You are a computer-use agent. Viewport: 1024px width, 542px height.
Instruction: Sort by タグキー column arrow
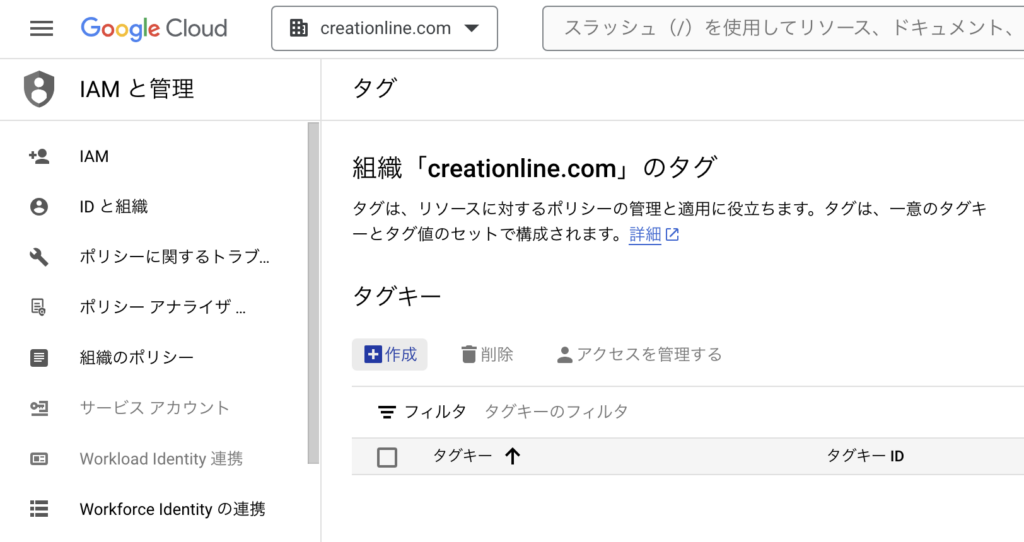point(513,457)
